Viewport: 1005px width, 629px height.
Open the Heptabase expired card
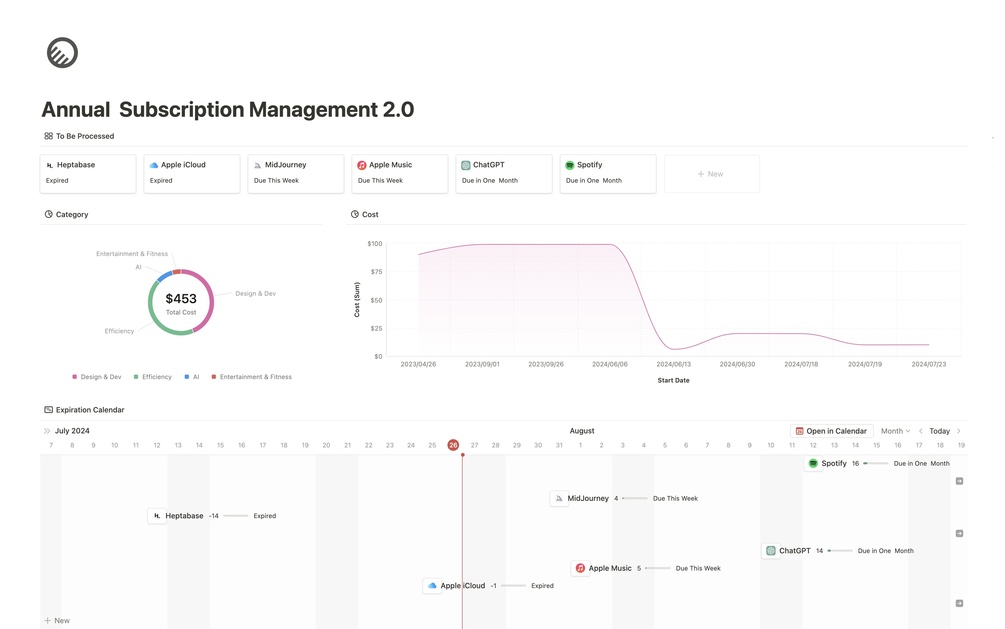point(88,173)
